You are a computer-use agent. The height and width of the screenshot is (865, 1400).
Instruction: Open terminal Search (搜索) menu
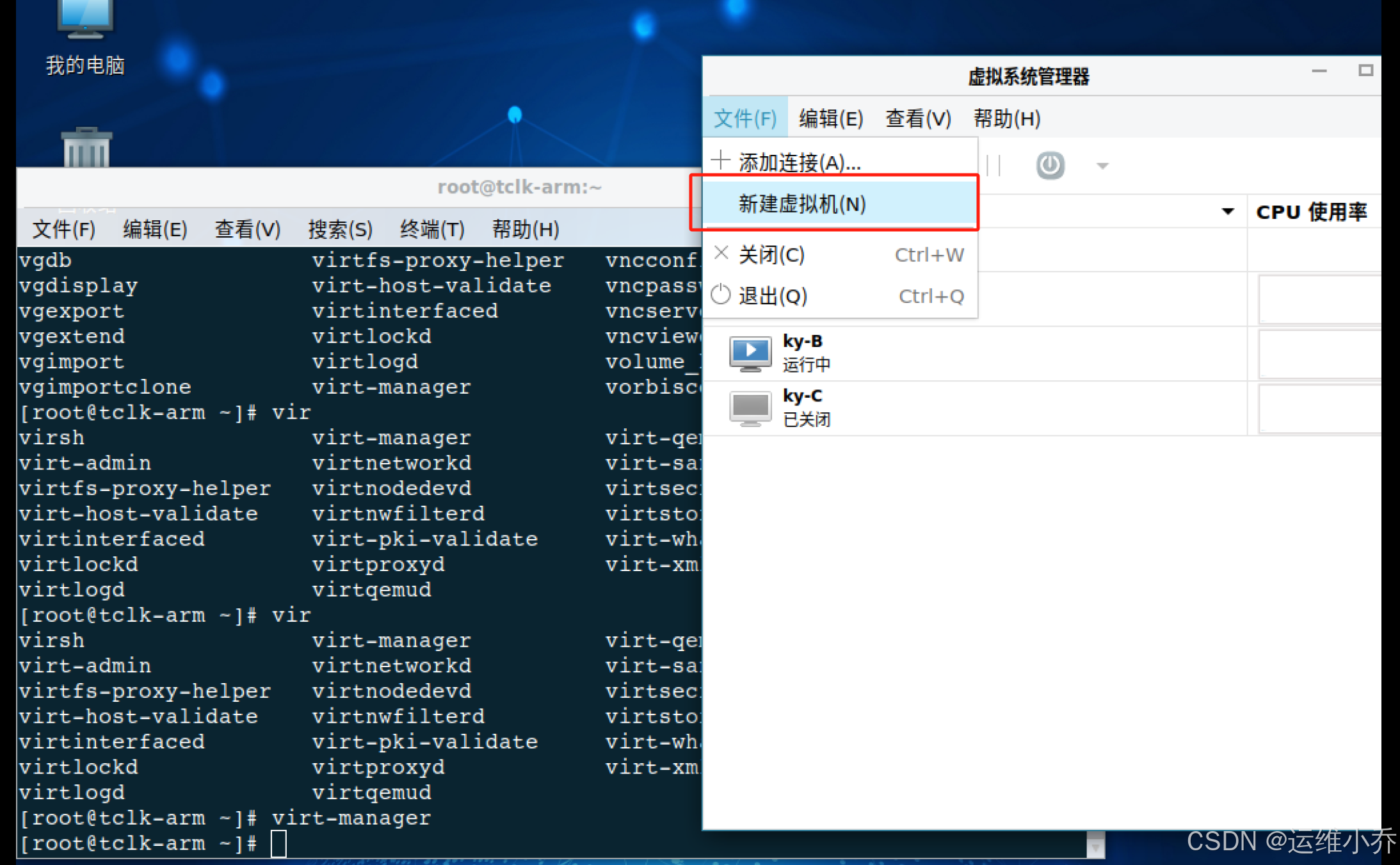340,229
